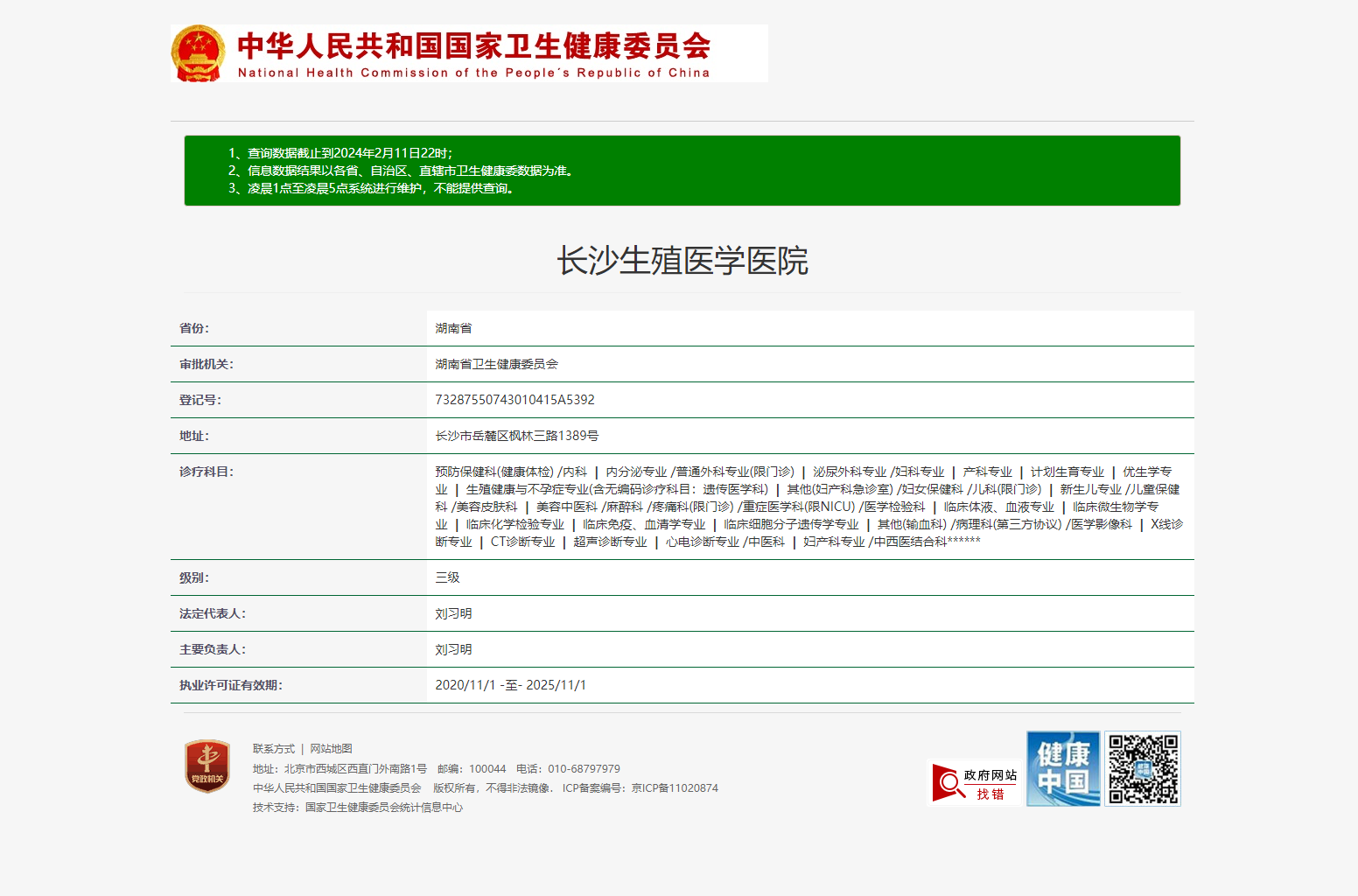Click the 审批机关 label
Viewport: 1358px width, 896px height.
click(x=206, y=364)
